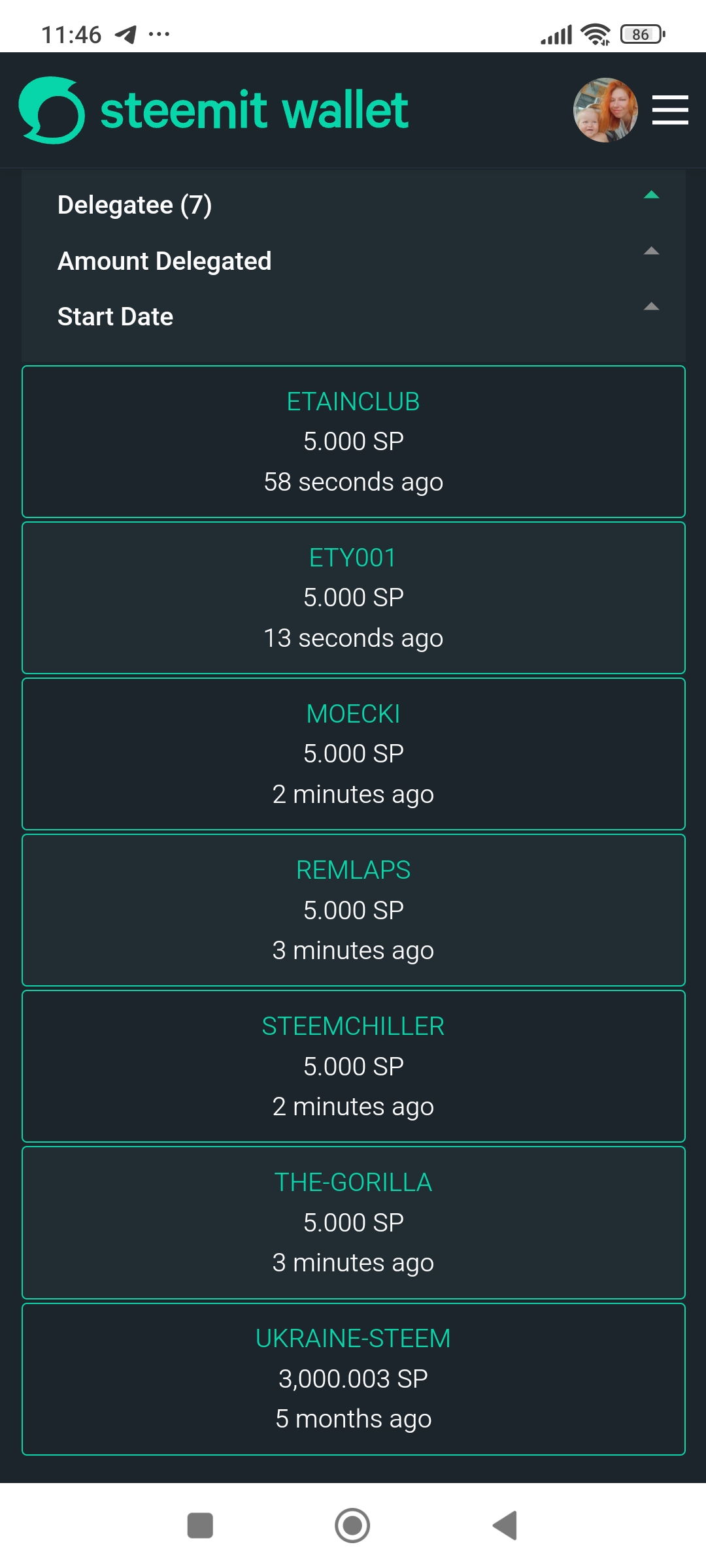This screenshot has width=706, height=1568.
Task: Tap the Android recent apps square icon
Action: (200, 1526)
